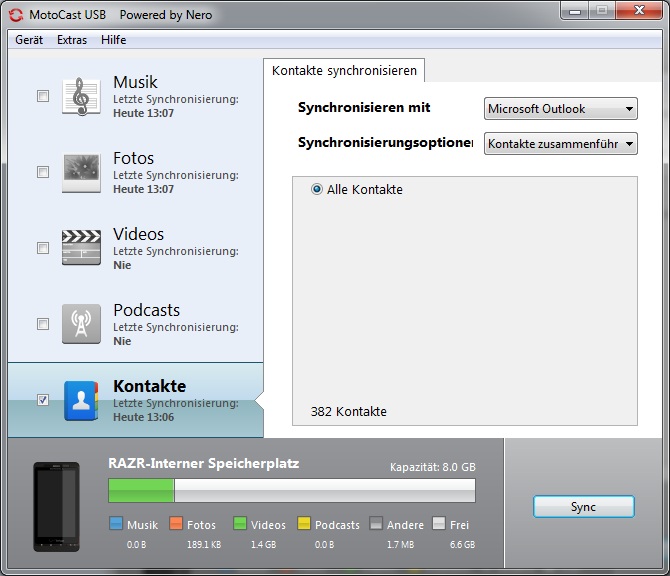This screenshot has width=670, height=576.
Task: Expand the Kontakte zusammenführen options dropdown
Action: pos(560,144)
